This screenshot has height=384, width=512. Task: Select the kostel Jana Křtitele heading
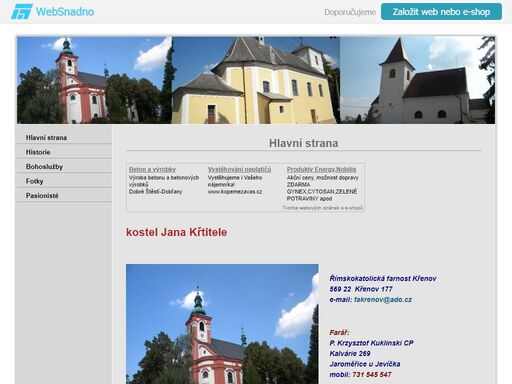pos(176,232)
